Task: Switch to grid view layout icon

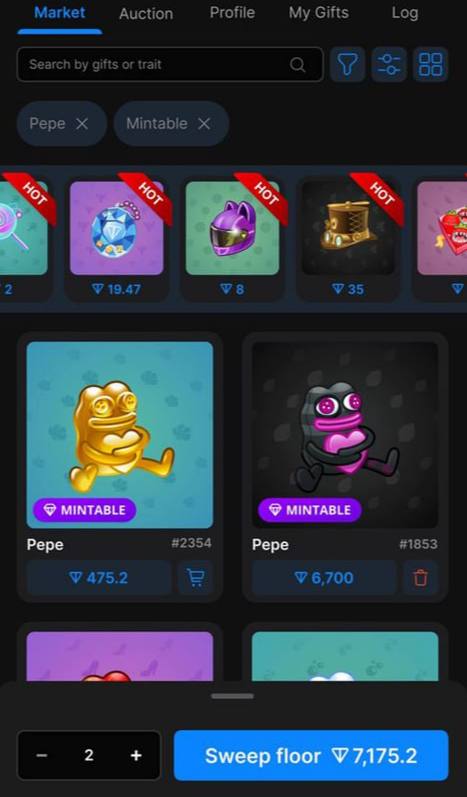Action: click(430, 65)
